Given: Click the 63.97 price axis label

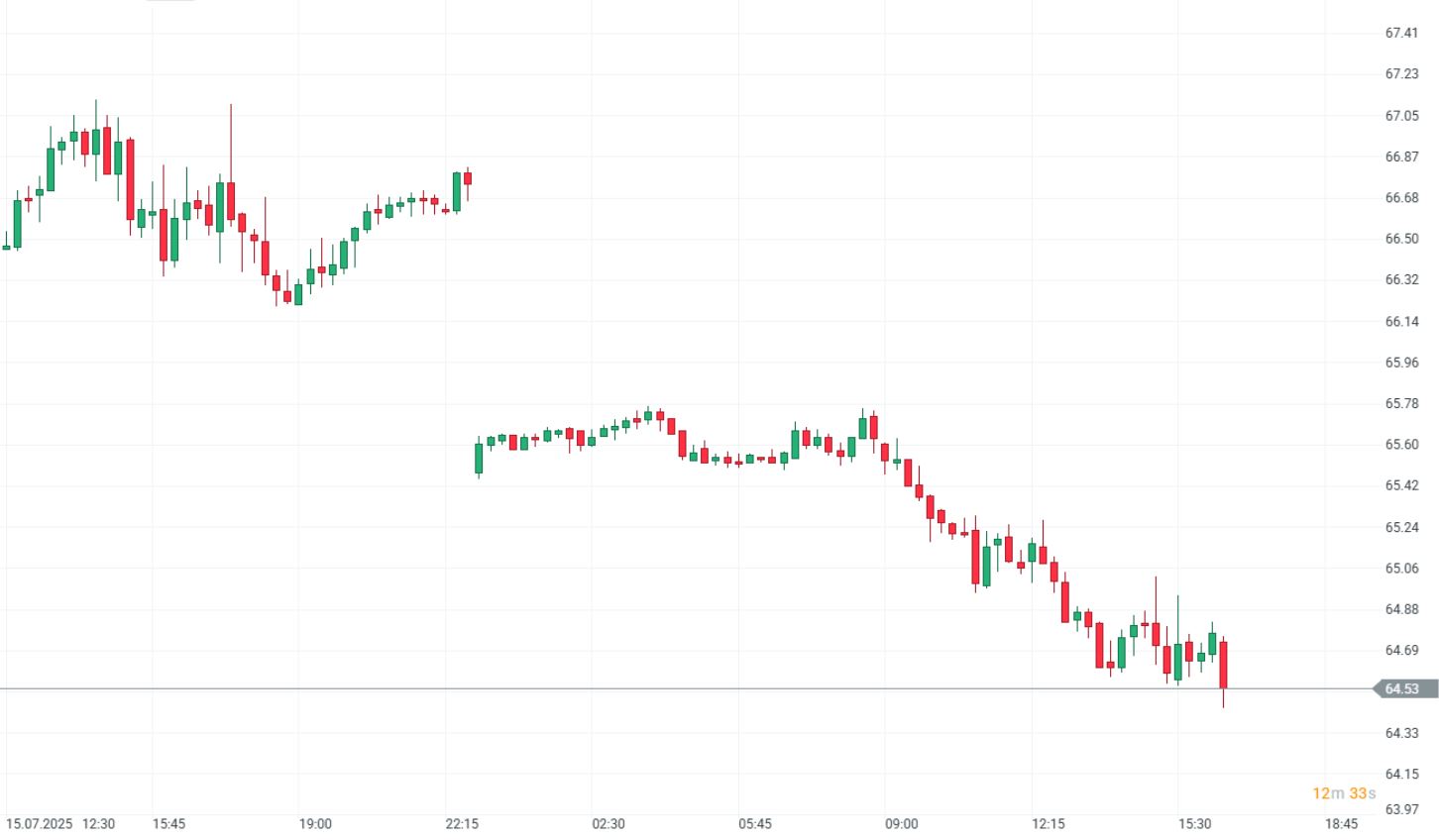Looking at the screenshot, I should click(x=1401, y=809).
